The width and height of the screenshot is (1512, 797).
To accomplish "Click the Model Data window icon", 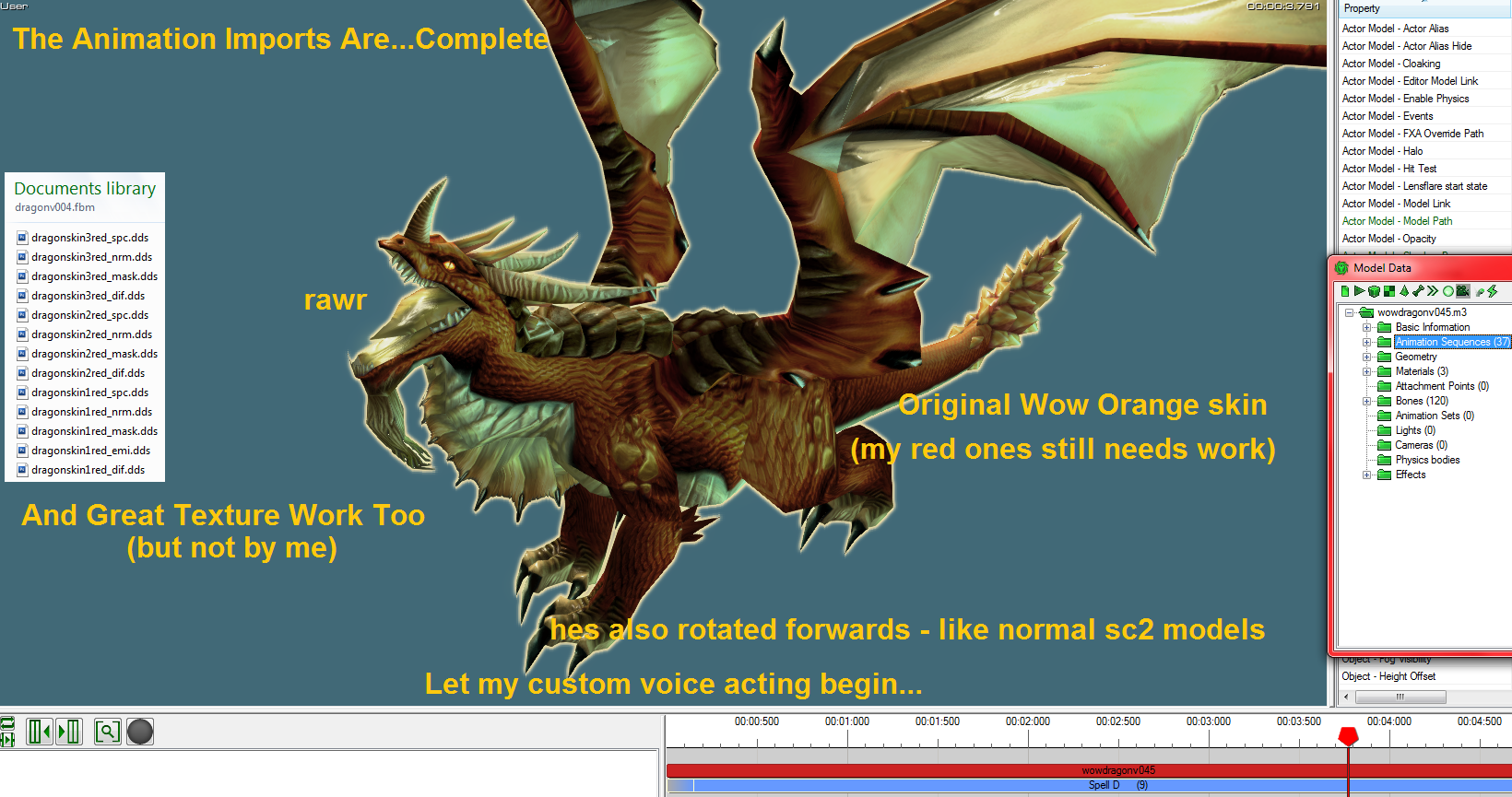I will (x=1341, y=268).
